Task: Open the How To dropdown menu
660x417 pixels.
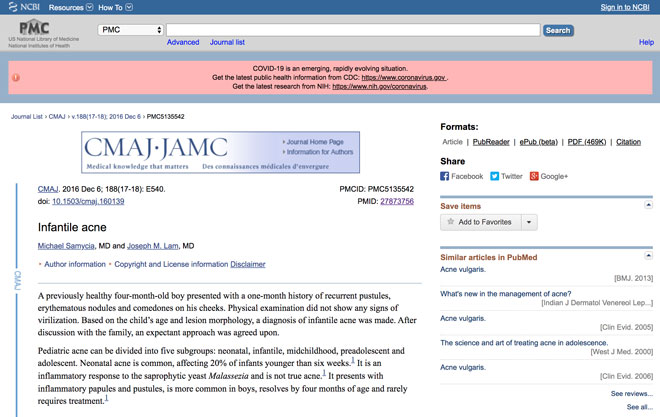Action: [115, 8]
